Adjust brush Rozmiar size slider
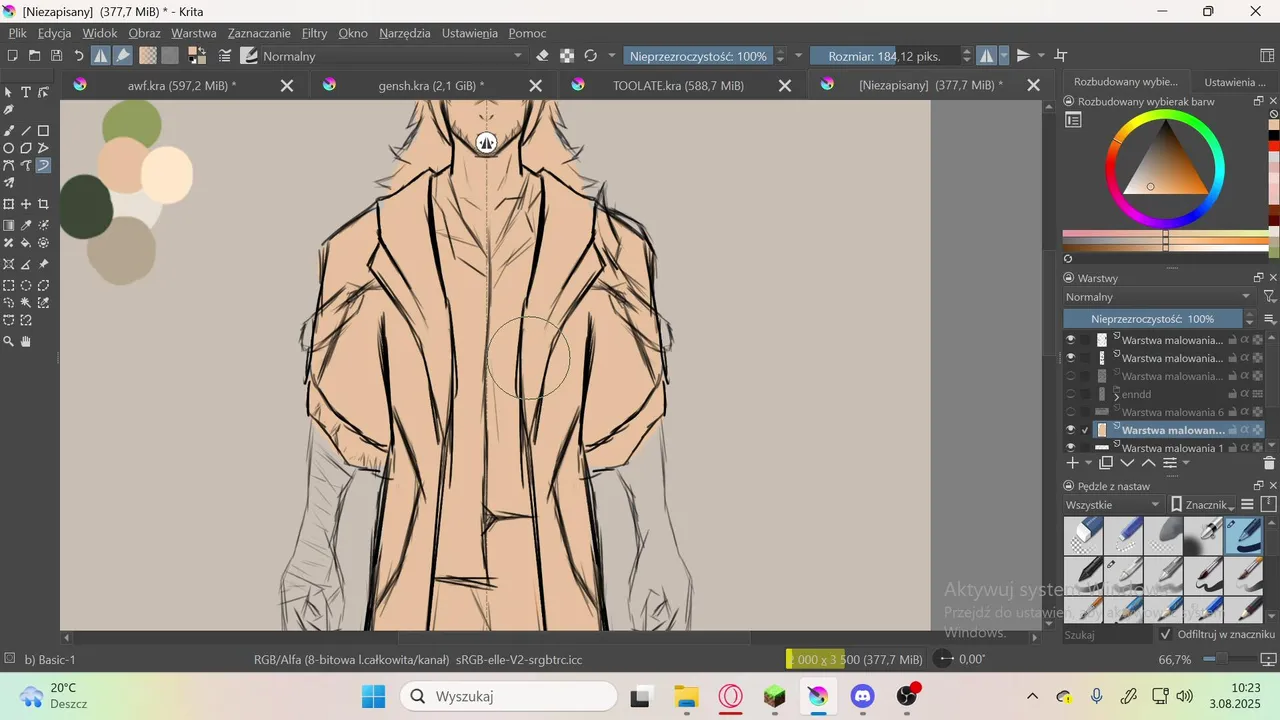Image resolution: width=1280 pixels, height=720 pixels. tap(884, 56)
